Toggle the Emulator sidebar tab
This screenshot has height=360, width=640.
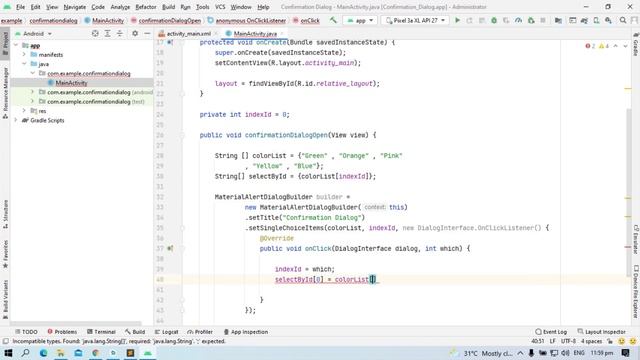tap(636, 239)
